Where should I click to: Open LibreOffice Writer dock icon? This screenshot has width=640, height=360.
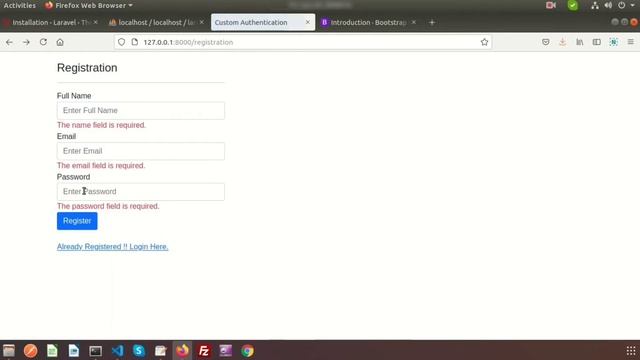coord(74,351)
